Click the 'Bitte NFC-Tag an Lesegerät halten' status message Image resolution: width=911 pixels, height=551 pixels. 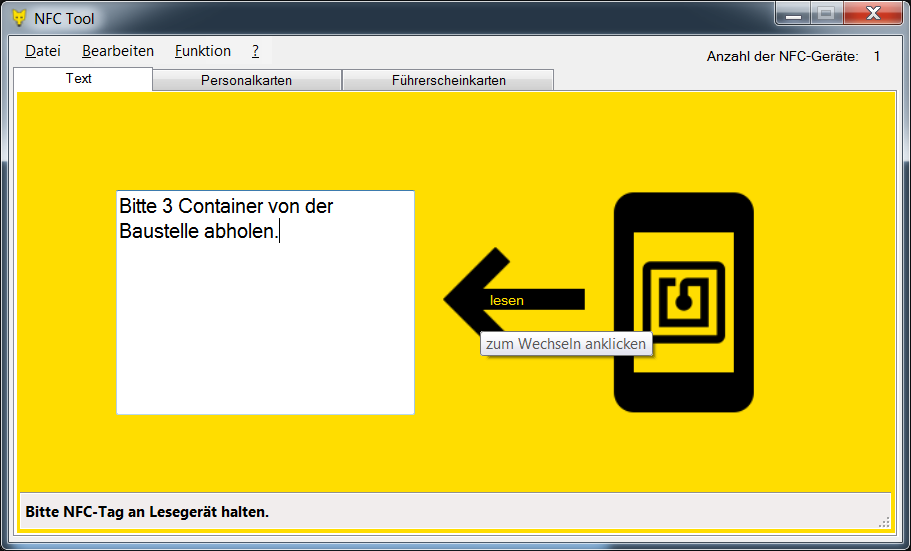[x=147, y=512]
